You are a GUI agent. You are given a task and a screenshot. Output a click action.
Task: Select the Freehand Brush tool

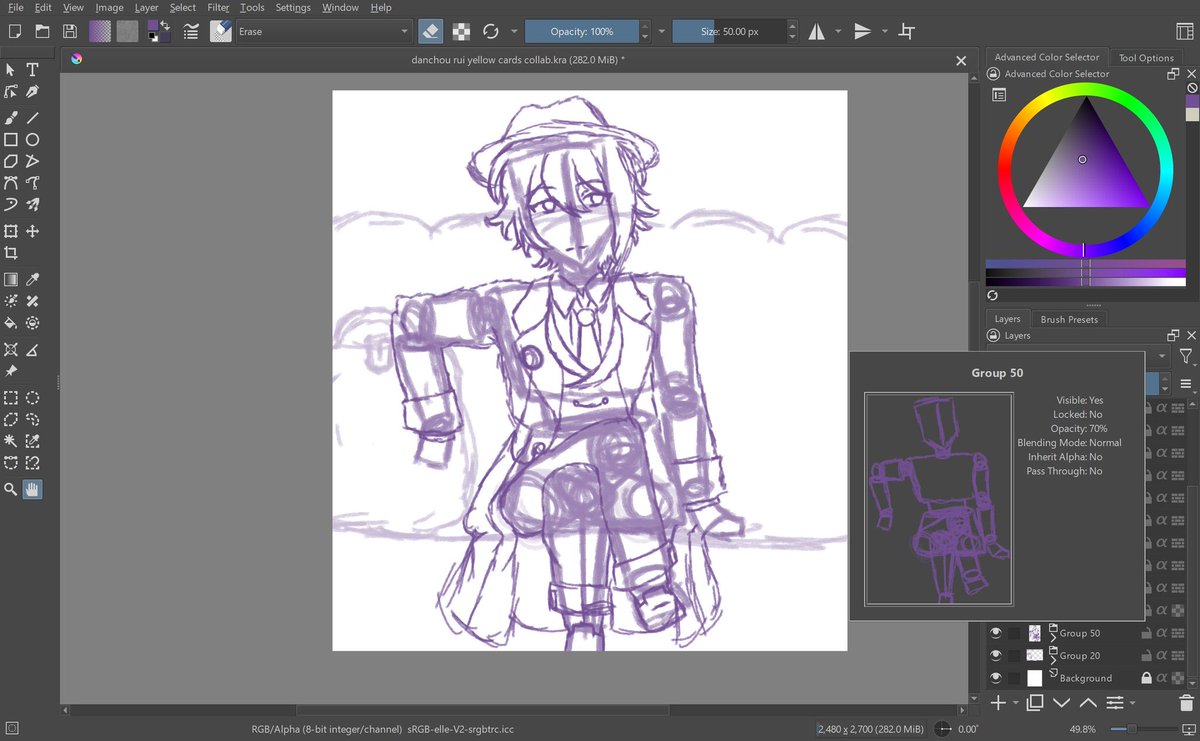[x=11, y=117]
